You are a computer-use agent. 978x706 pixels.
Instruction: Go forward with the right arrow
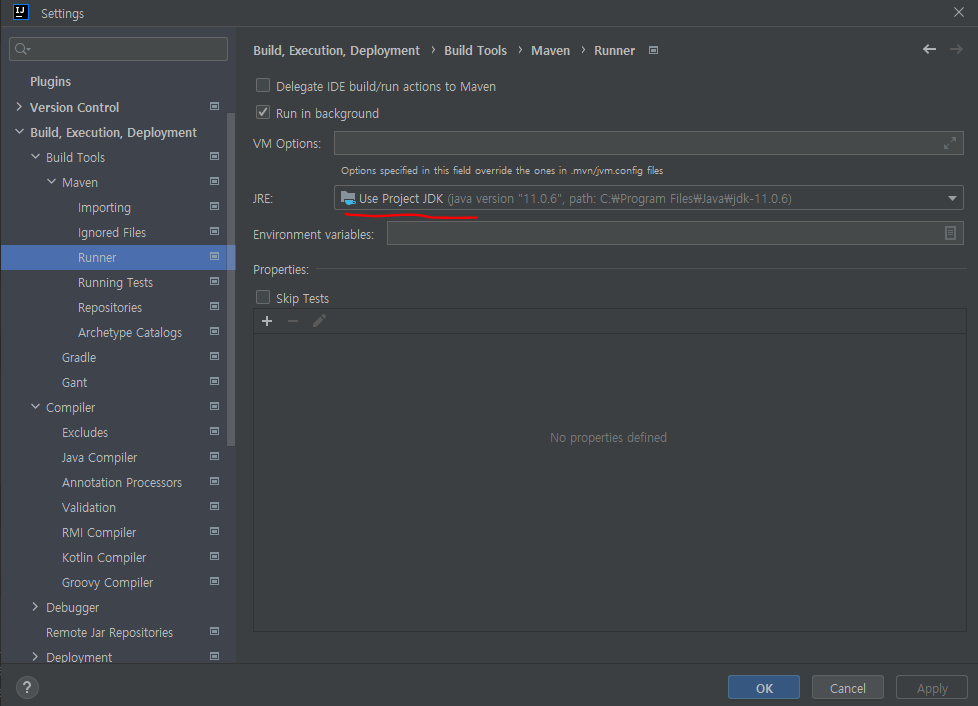[x=956, y=49]
